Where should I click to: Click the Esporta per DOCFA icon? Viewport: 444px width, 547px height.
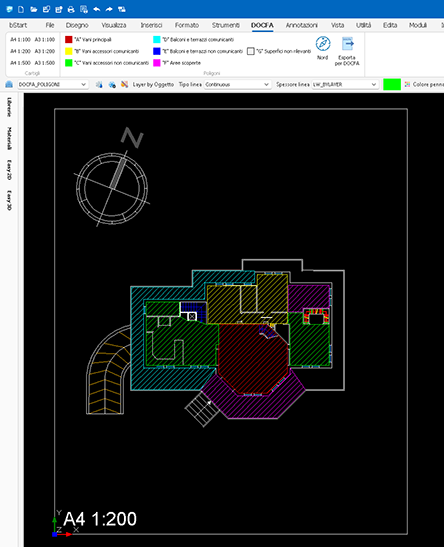tap(347, 44)
